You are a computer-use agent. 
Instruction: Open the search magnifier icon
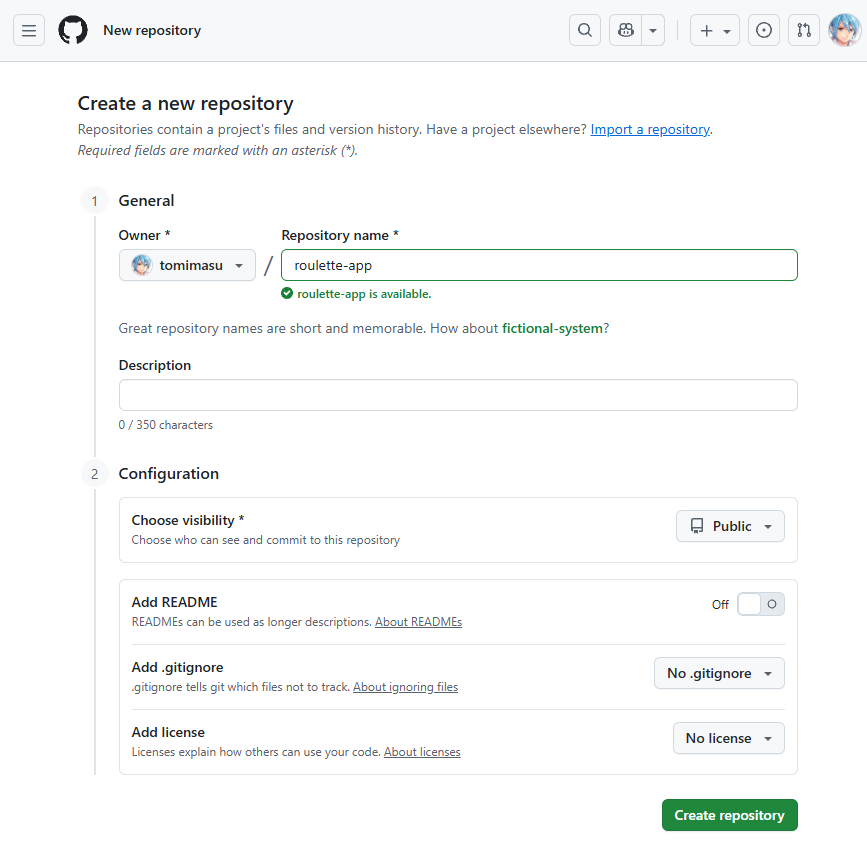(585, 31)
